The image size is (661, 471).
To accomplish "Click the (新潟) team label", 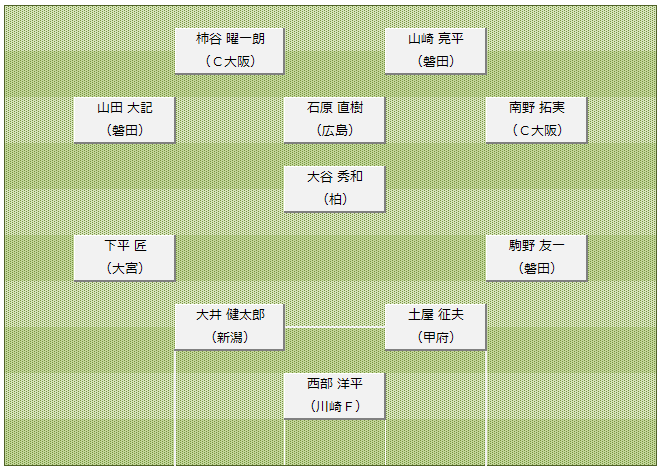I will [230, 337].
